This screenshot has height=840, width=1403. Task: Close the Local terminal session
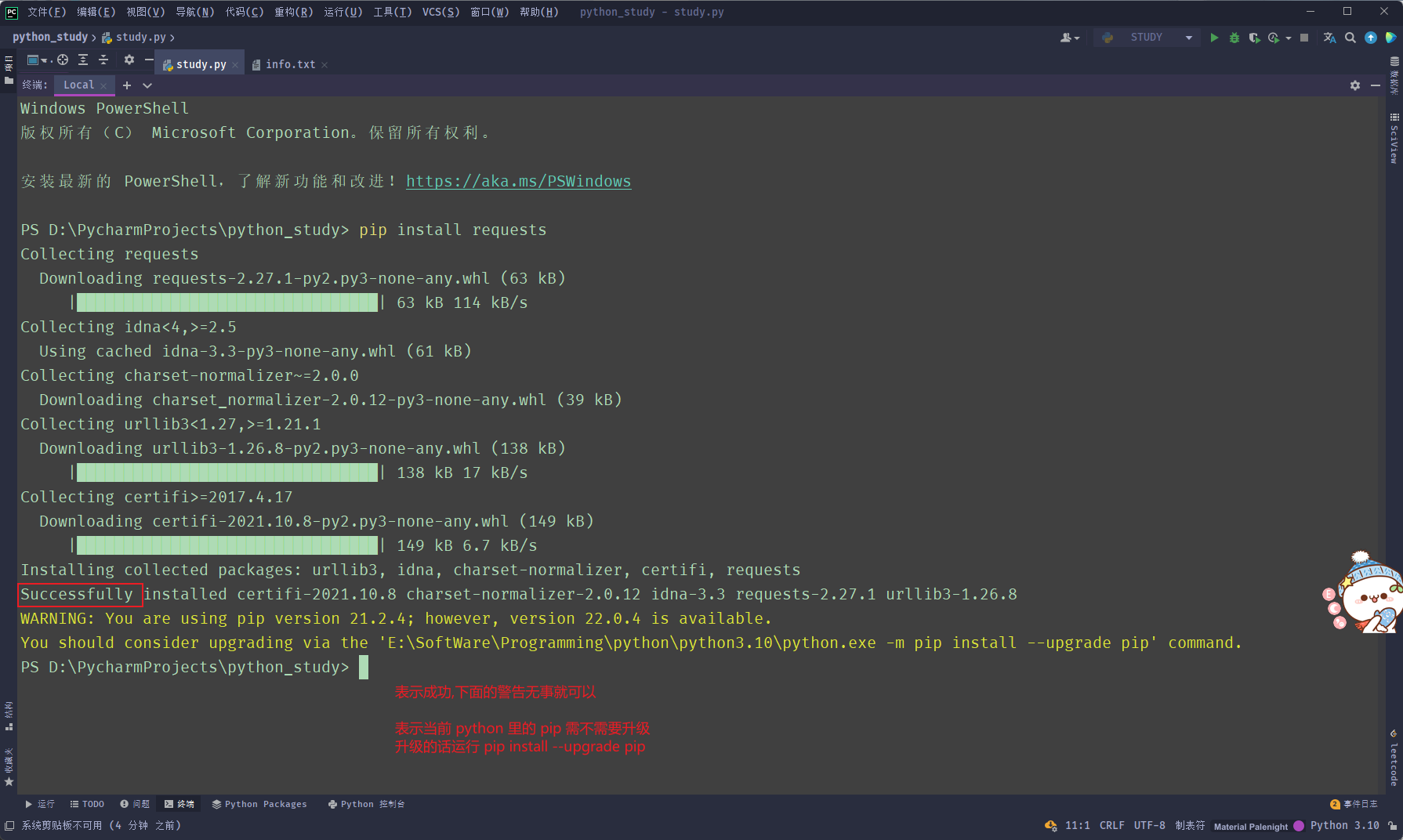tap(103, 85)
